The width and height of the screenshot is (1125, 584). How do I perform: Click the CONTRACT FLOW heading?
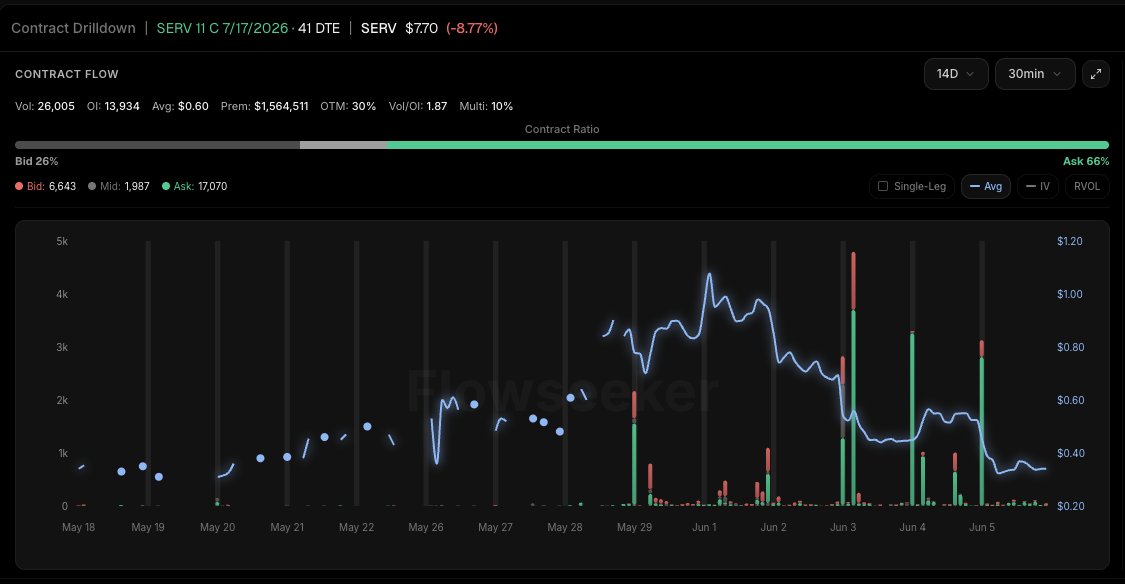tap(67, 74)
